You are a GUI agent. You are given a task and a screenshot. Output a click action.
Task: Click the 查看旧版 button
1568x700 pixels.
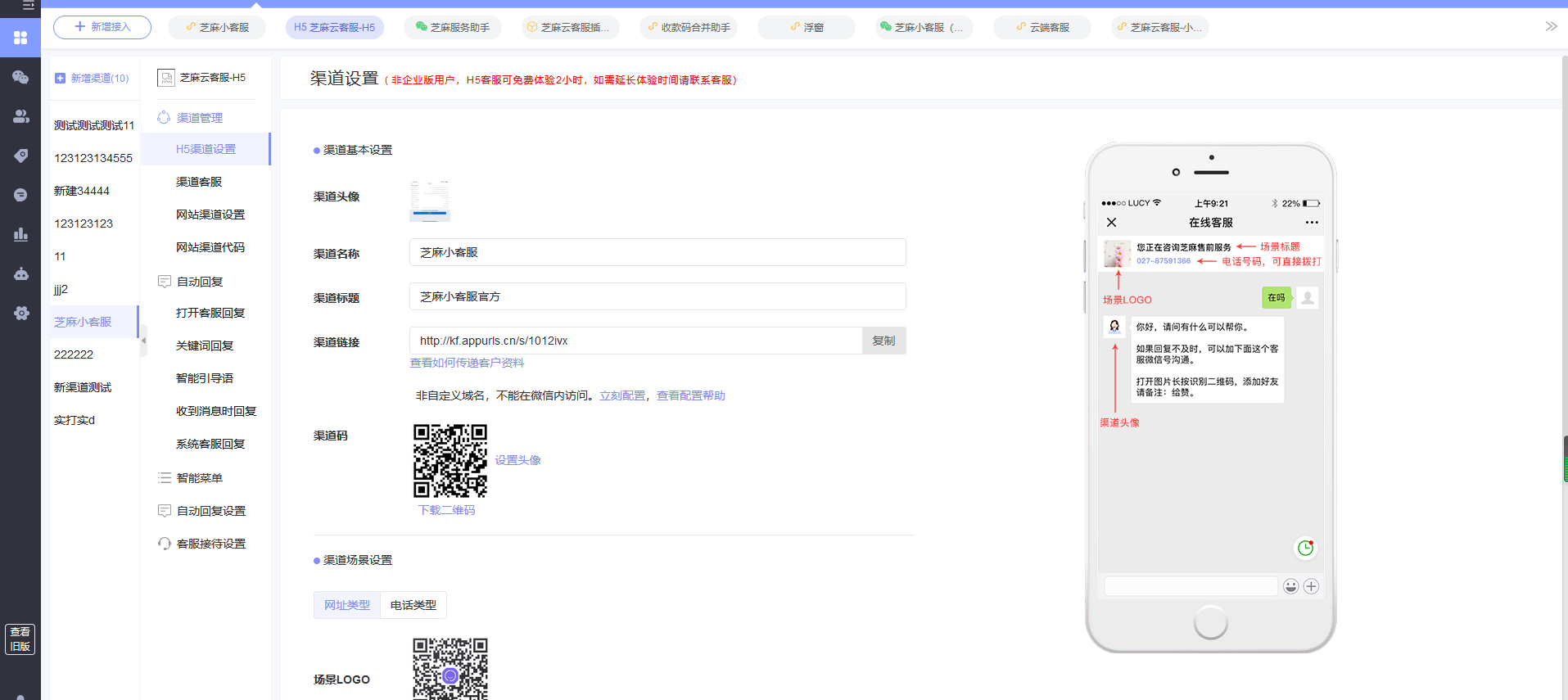point(20,639)
